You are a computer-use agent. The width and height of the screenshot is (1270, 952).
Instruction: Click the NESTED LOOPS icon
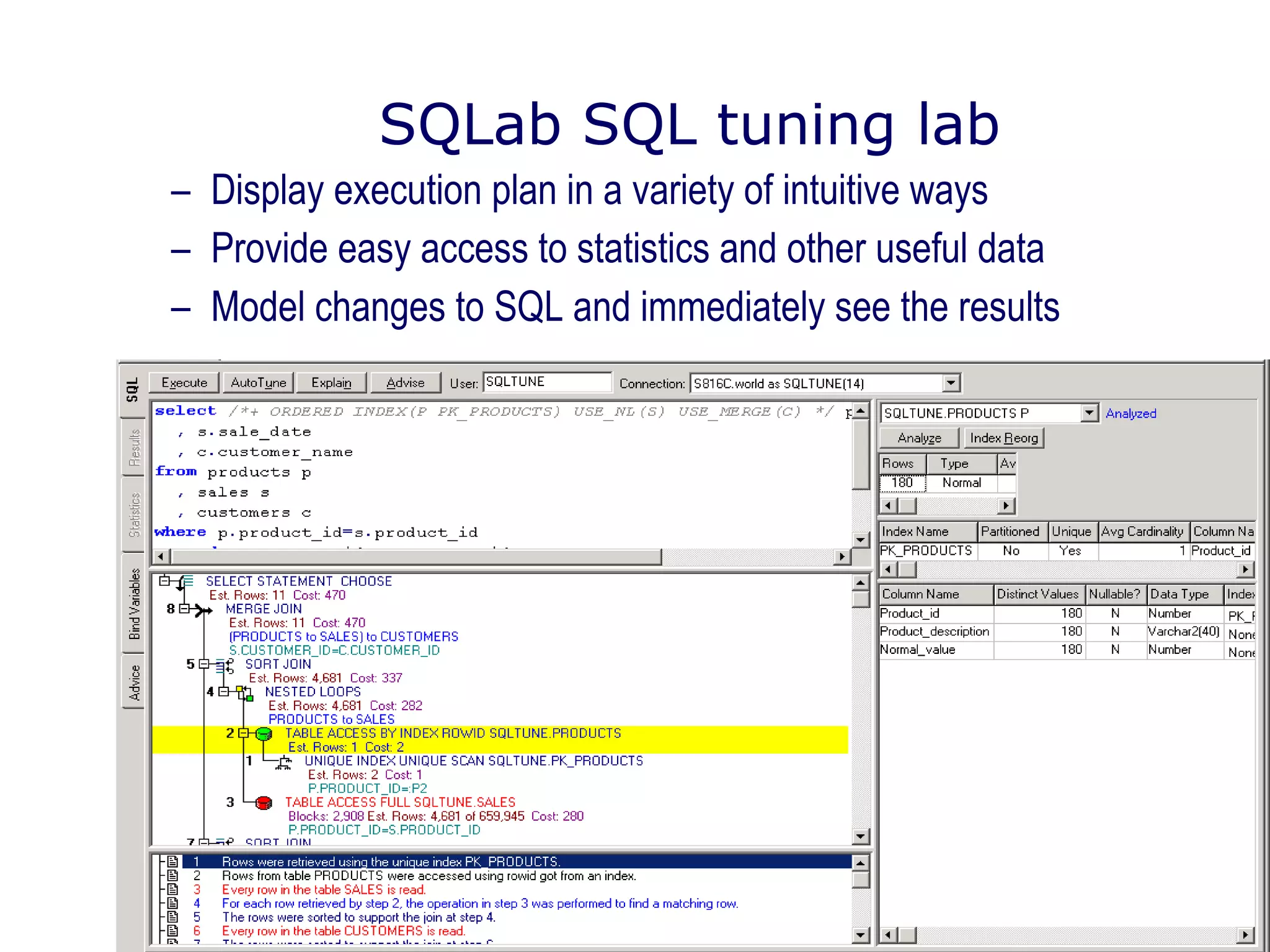(x=245, y=693)
